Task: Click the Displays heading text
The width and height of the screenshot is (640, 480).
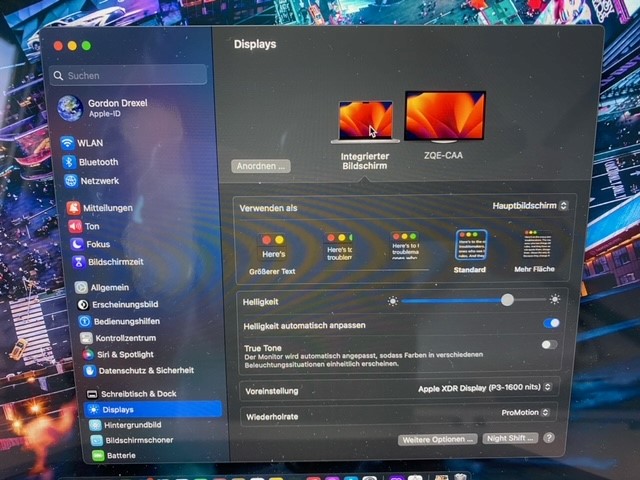Action: (255, 44)
